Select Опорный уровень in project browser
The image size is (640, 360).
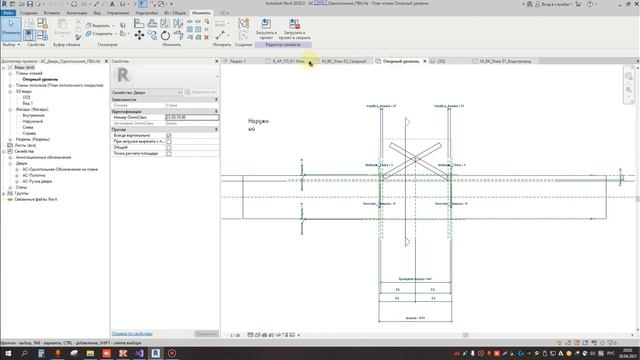tap(40, 80)
